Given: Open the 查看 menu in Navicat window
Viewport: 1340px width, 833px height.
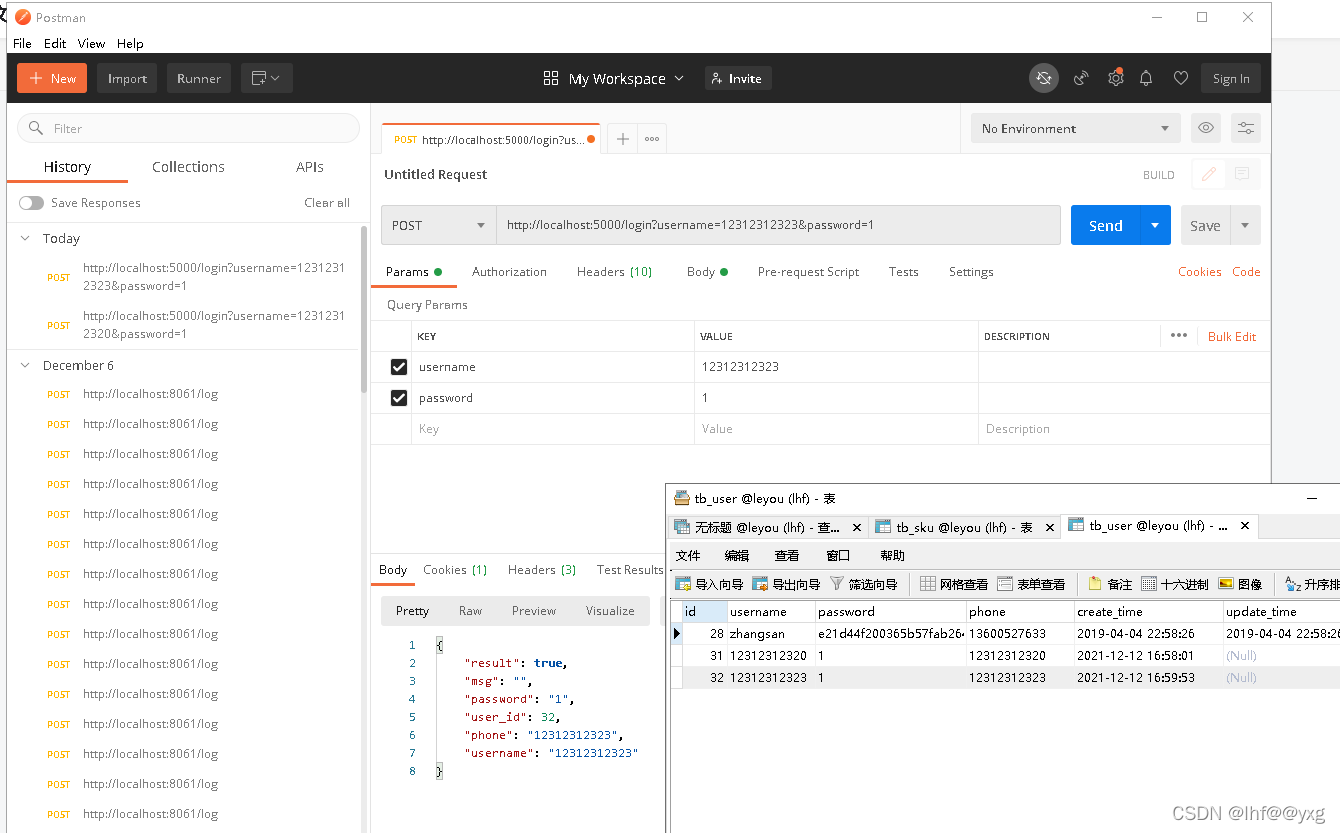Looking at the screenshot, I should pyautogui.click(x=787, y=555).
